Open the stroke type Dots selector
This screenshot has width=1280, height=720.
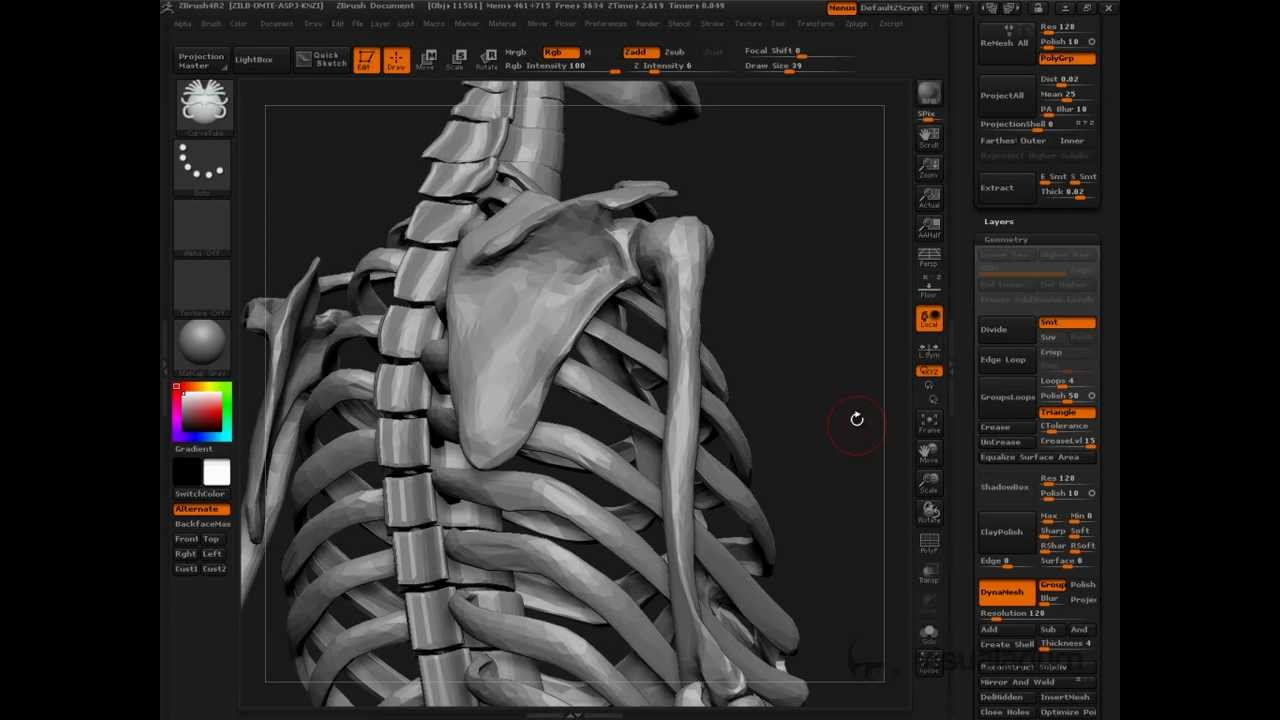click(x=202, y=165)
